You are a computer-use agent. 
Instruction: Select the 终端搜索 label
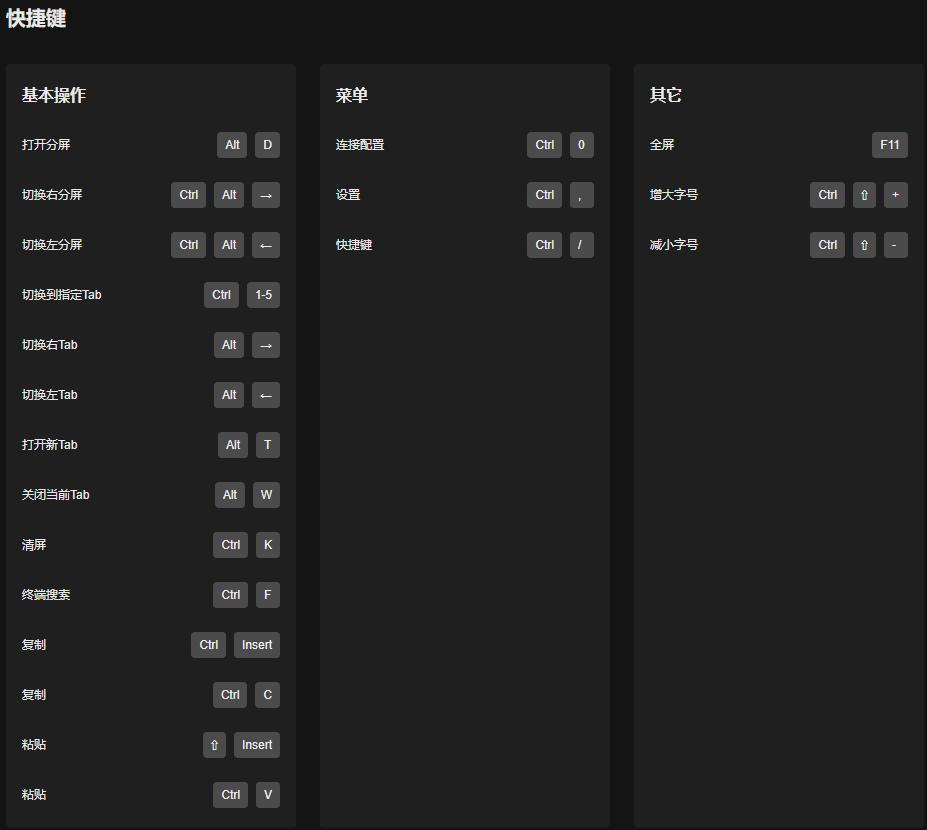click(x=46, y=595)
